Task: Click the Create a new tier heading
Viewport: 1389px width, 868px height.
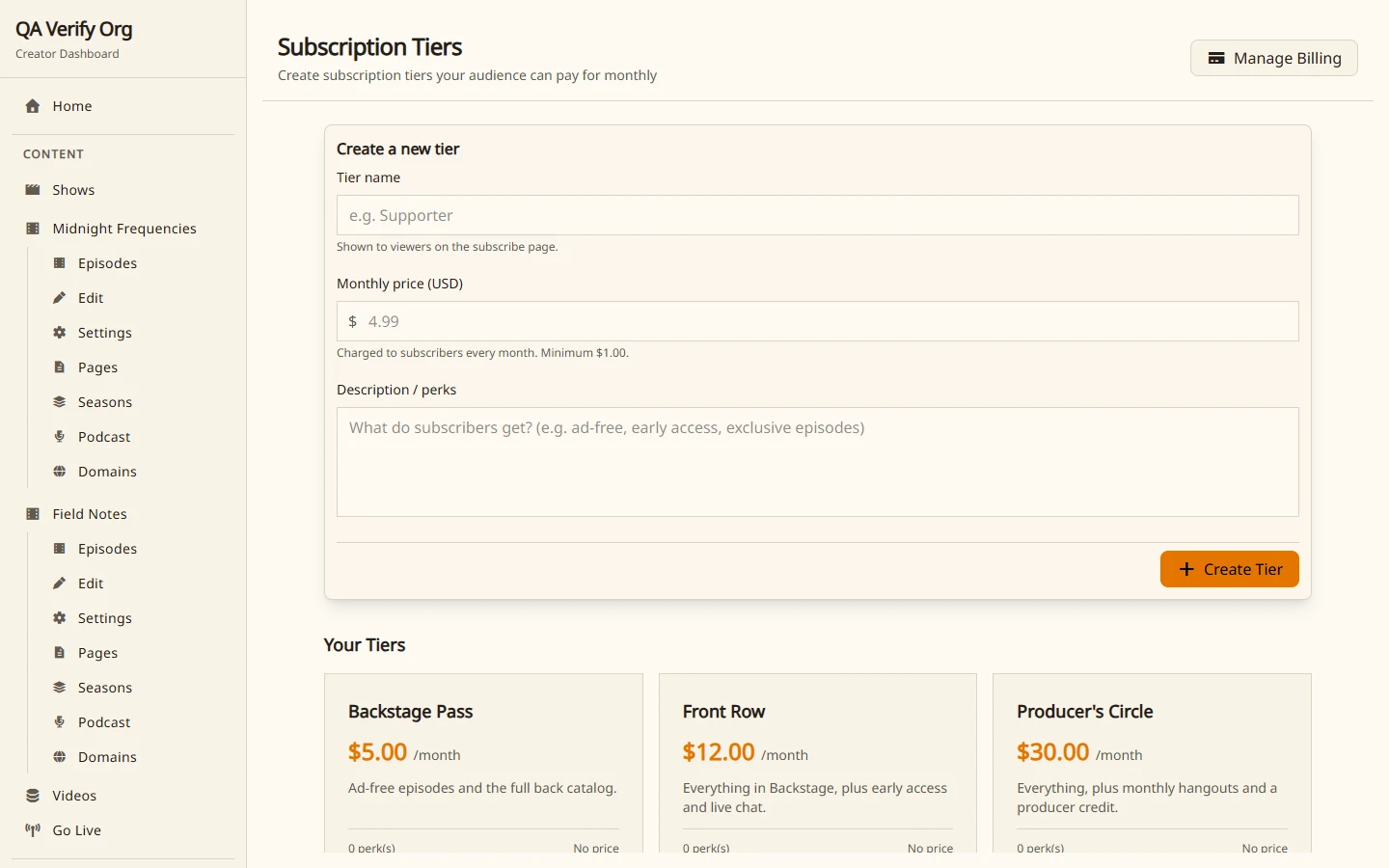Action: tap(398, 149)
